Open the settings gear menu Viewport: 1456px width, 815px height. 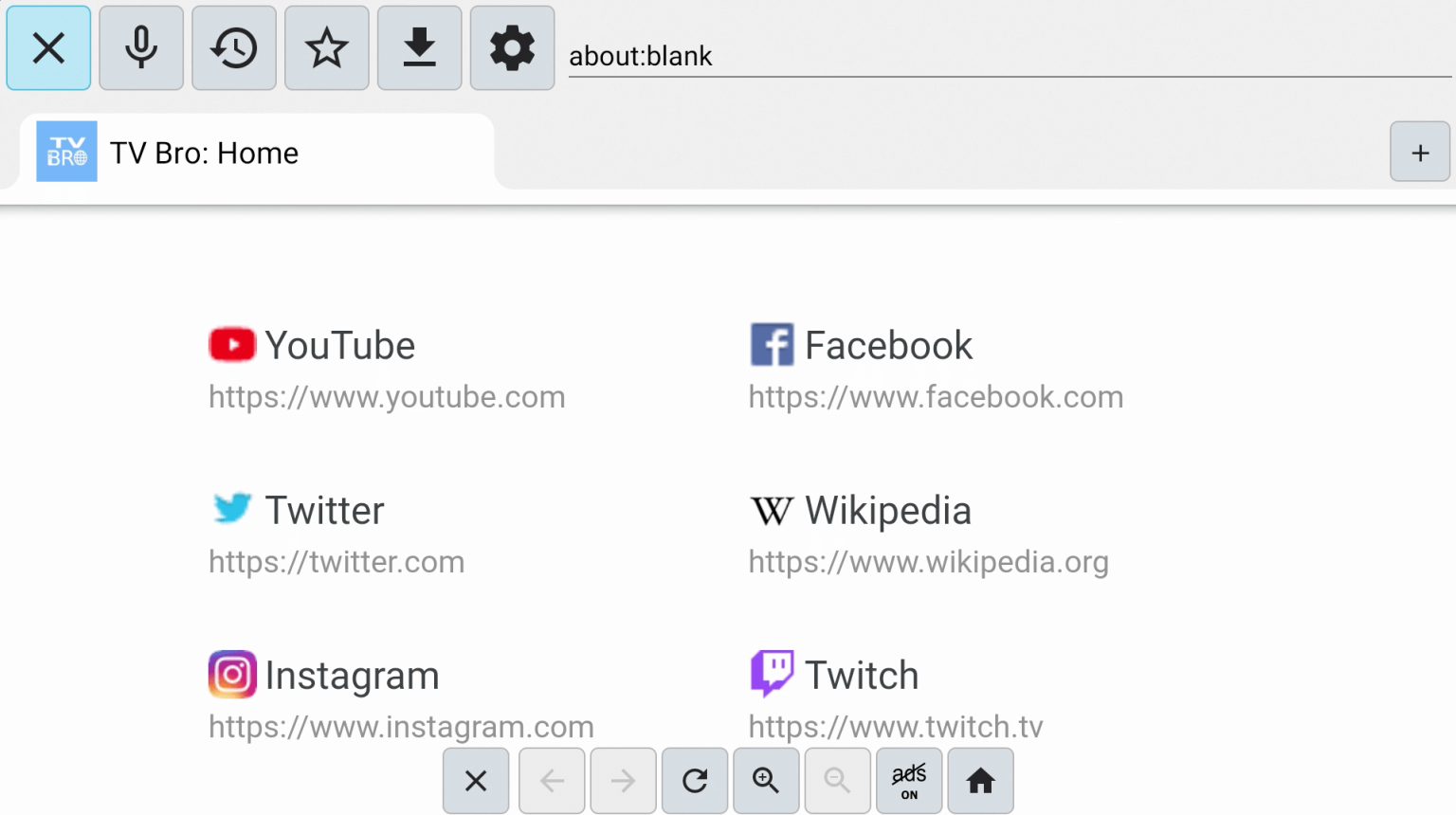point(512,48)
